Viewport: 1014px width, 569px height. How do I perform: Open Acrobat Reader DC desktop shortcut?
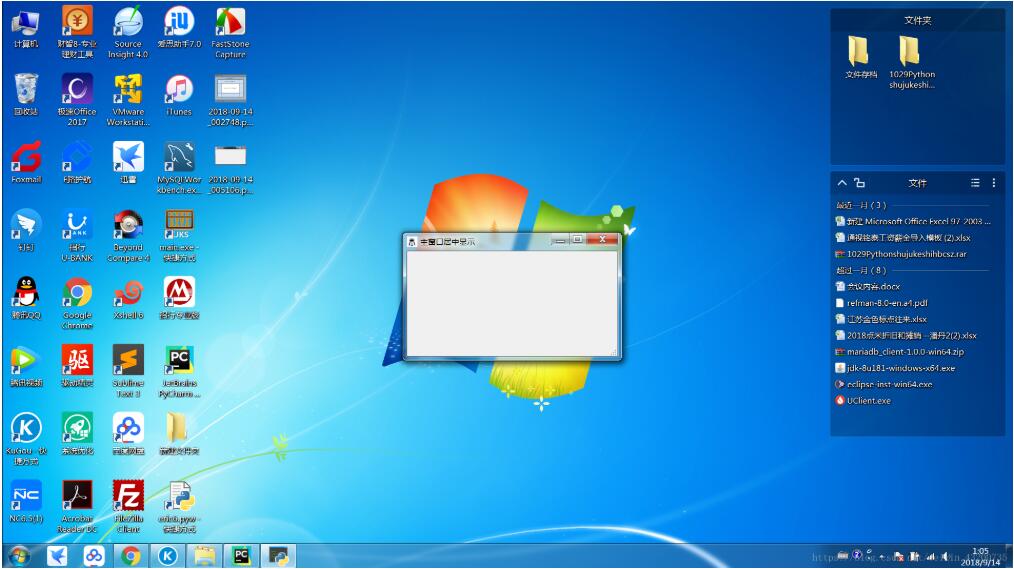(x=77, y=507)
